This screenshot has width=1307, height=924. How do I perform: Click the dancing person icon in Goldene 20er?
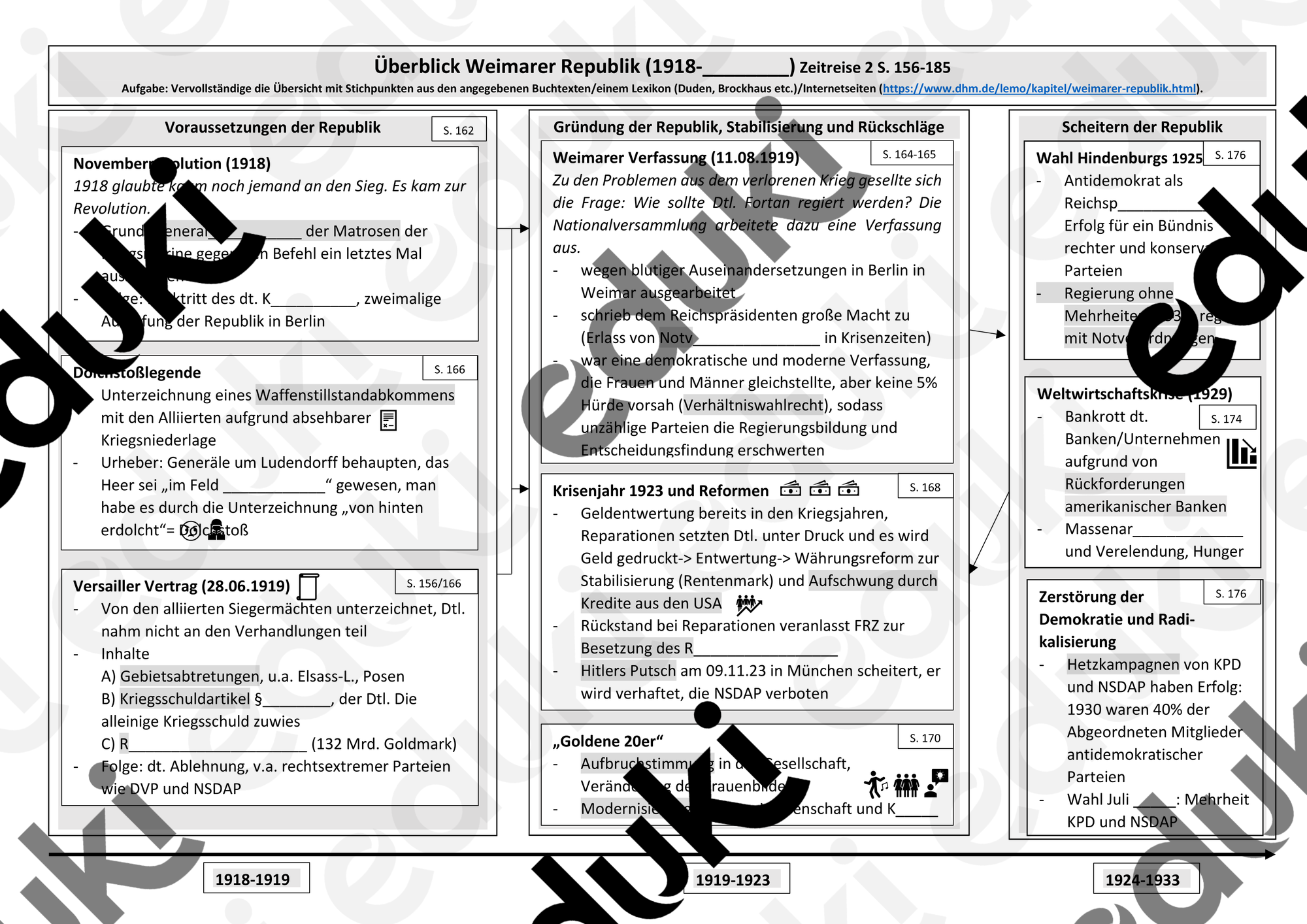tap(876, 784)
